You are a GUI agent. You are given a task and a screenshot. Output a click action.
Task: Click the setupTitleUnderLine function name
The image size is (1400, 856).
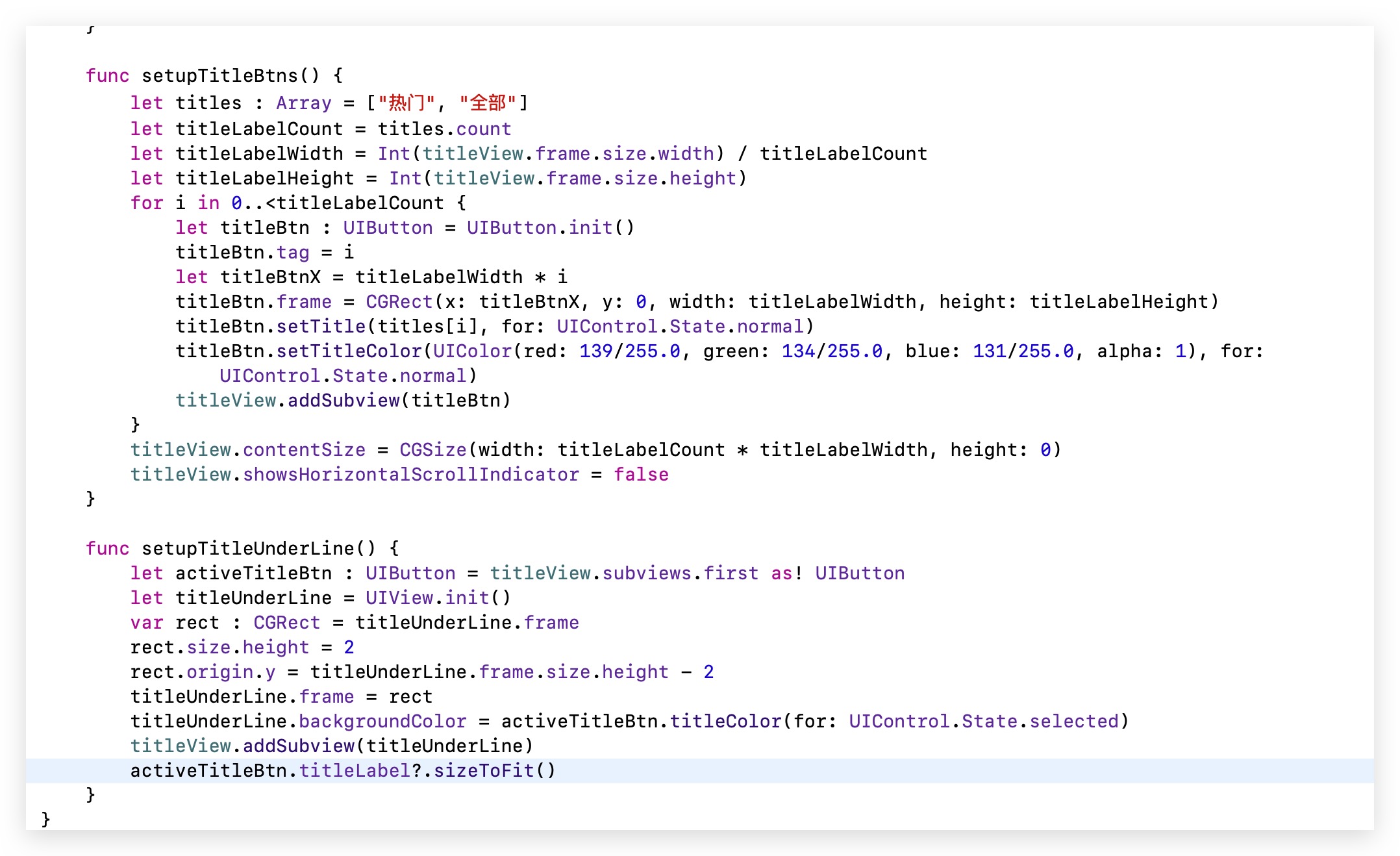click(247, 549)
